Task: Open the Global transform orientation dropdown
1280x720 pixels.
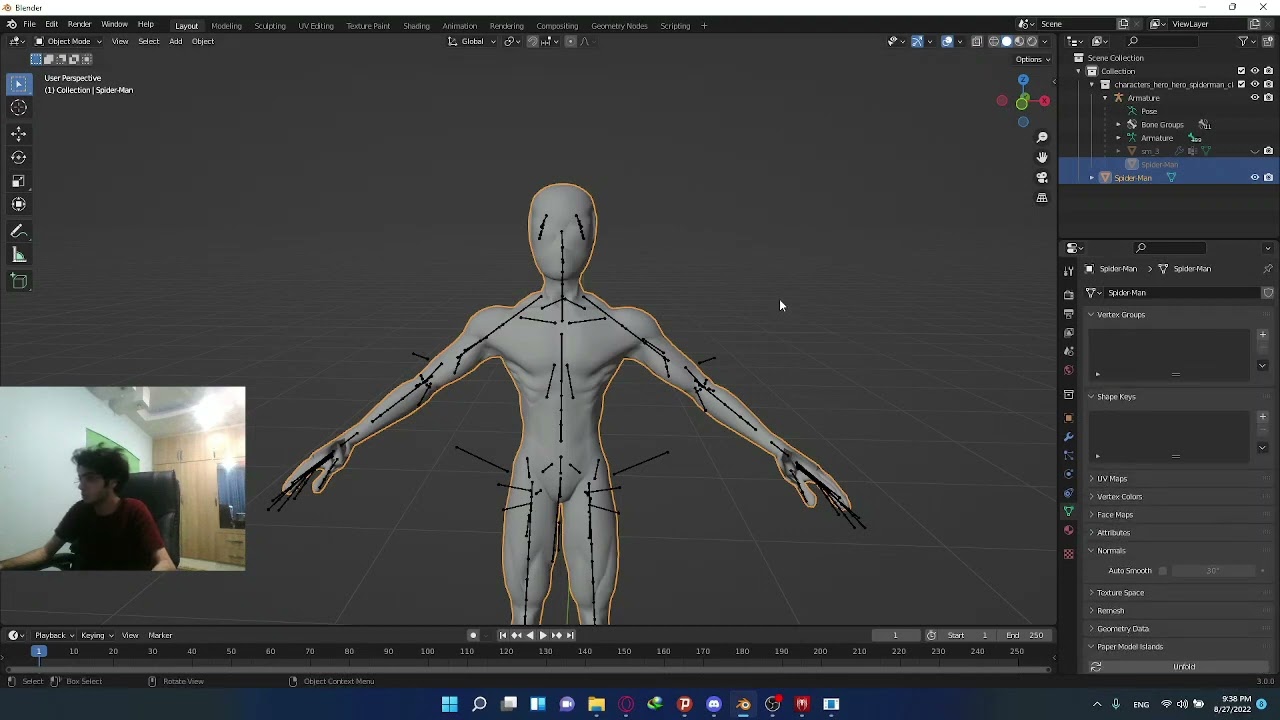Action: pyautogui.click(x=472, y=41)
